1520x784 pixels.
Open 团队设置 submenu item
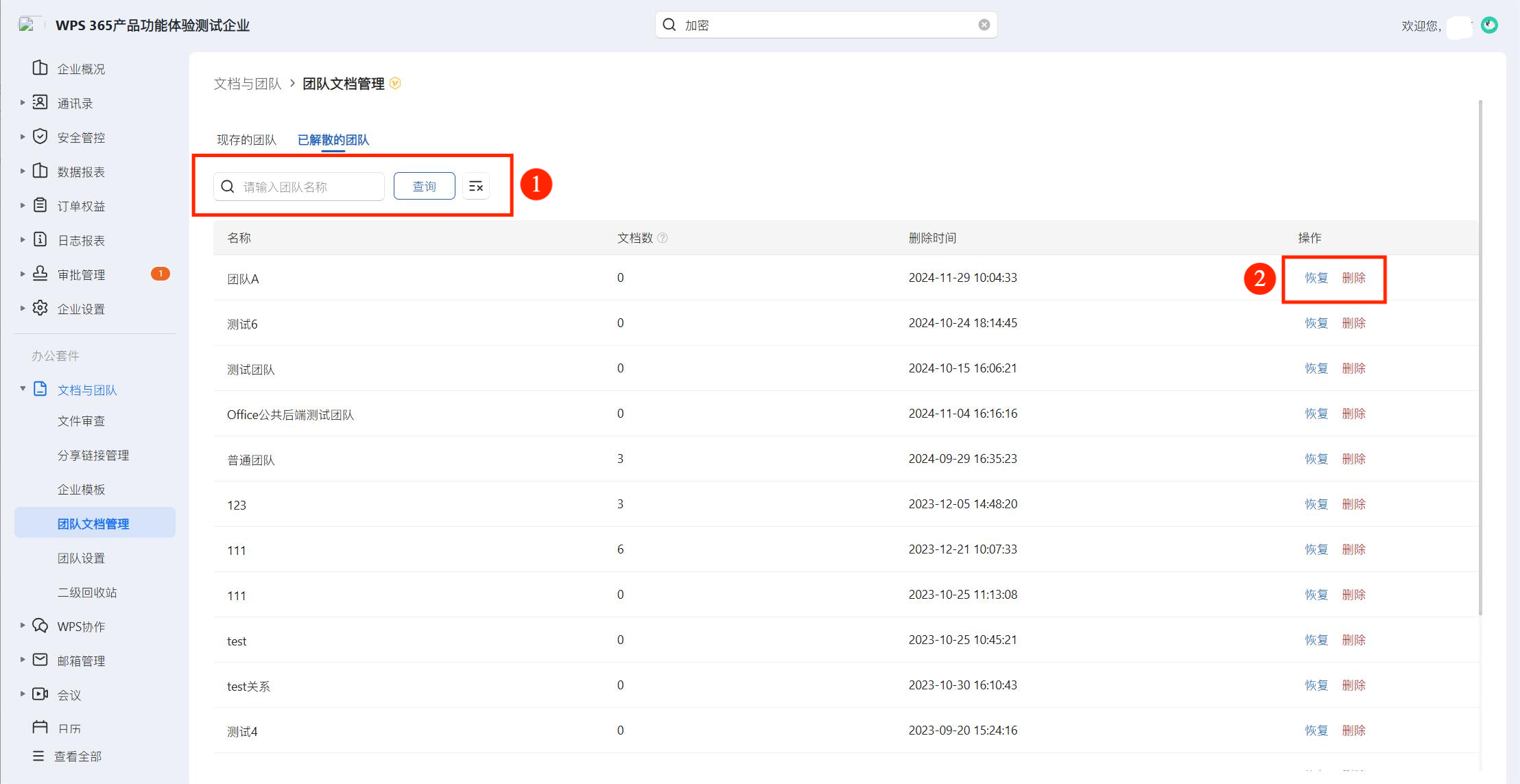[81, 558]
